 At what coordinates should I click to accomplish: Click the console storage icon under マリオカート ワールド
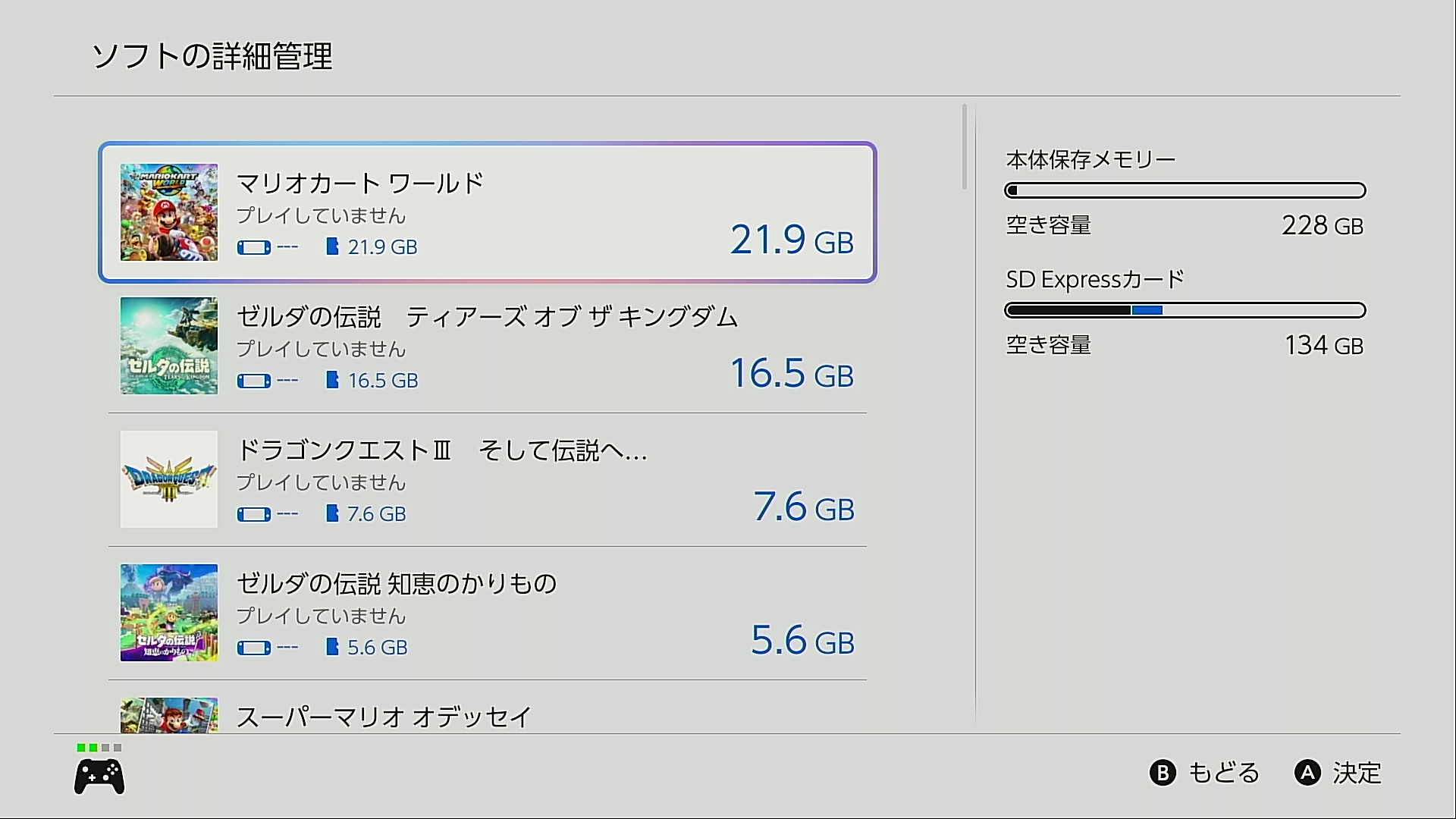tap(254, 247)
